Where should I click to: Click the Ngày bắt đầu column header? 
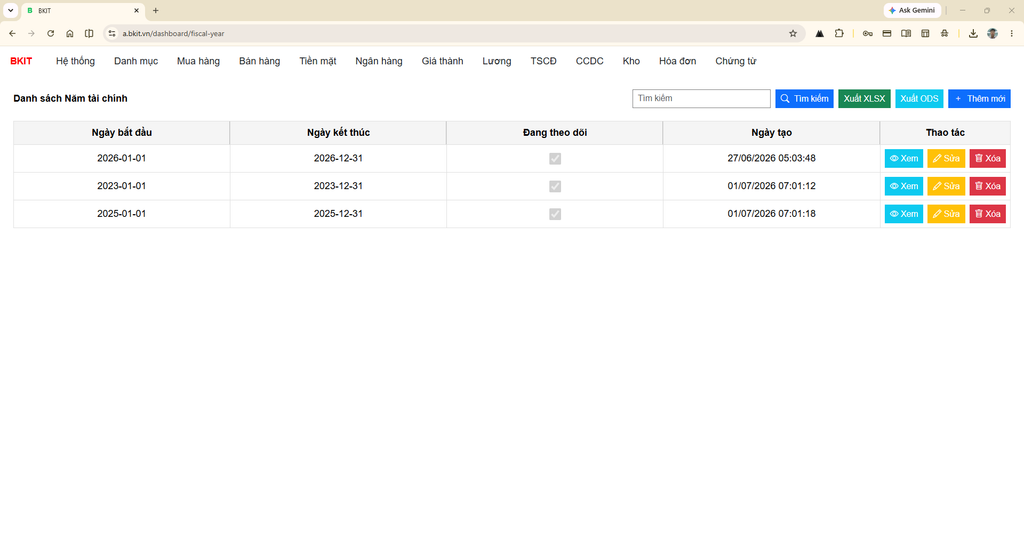(121, 133)
